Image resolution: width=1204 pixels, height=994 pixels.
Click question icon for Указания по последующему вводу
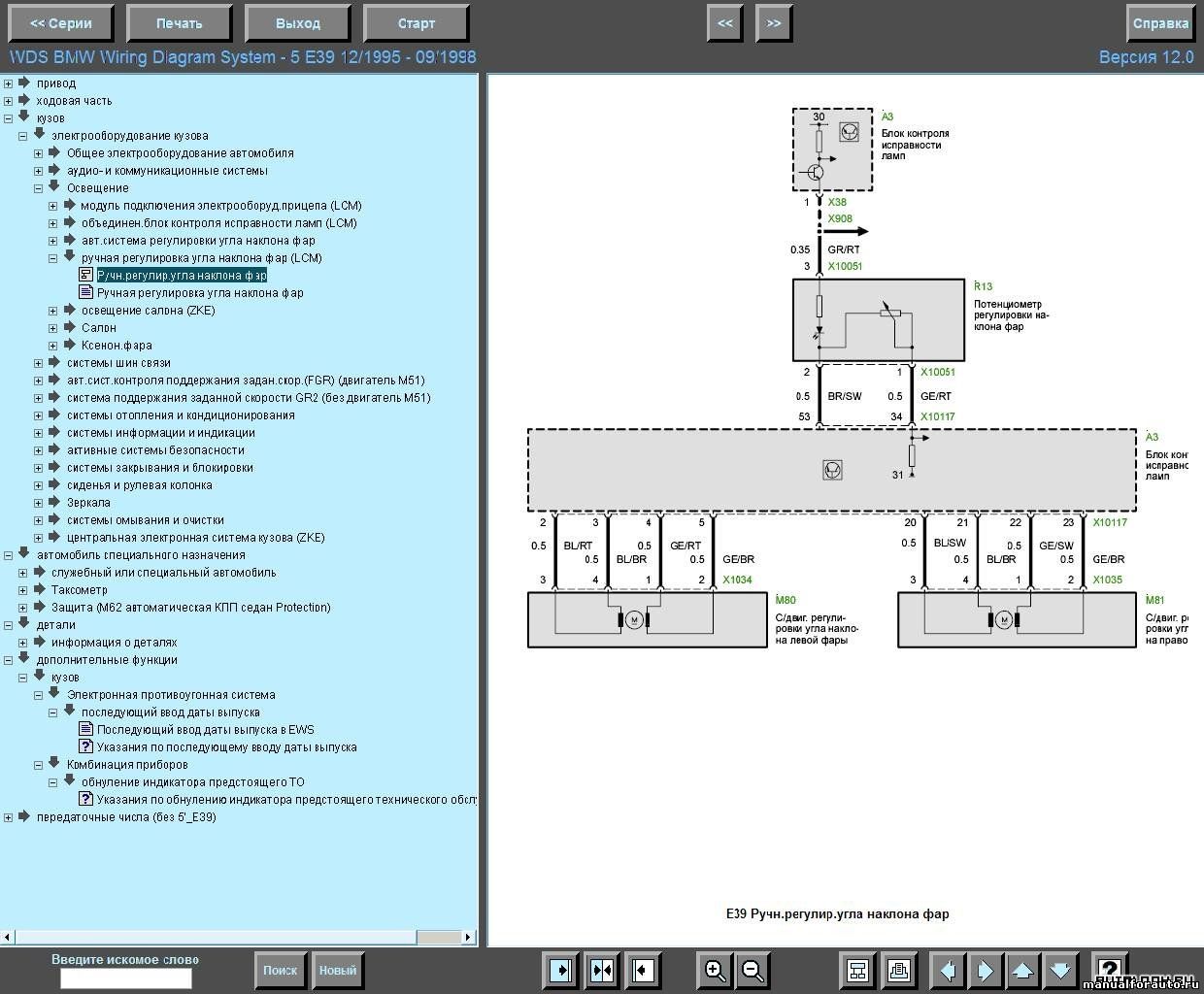(x=86, y=747)
